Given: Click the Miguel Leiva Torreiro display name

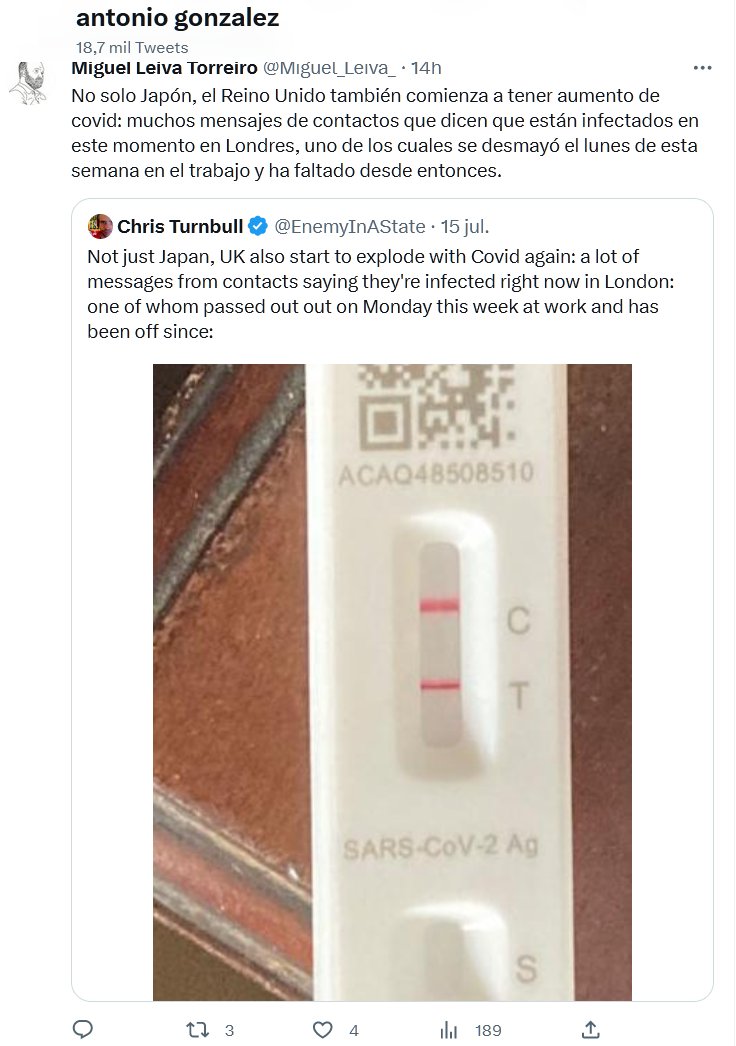Looking at the screenshot, I should [x=164, y=67].
